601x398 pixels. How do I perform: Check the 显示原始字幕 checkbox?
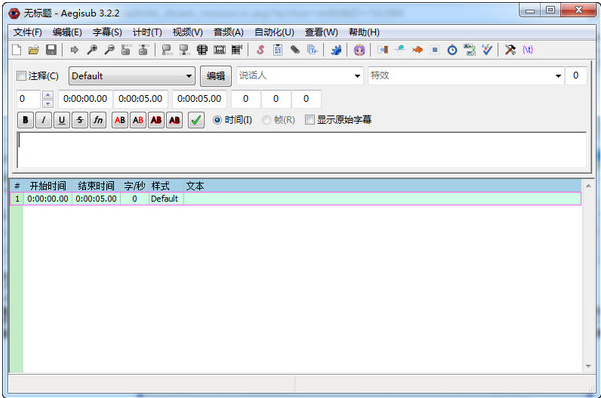click(x=310, y=120)
